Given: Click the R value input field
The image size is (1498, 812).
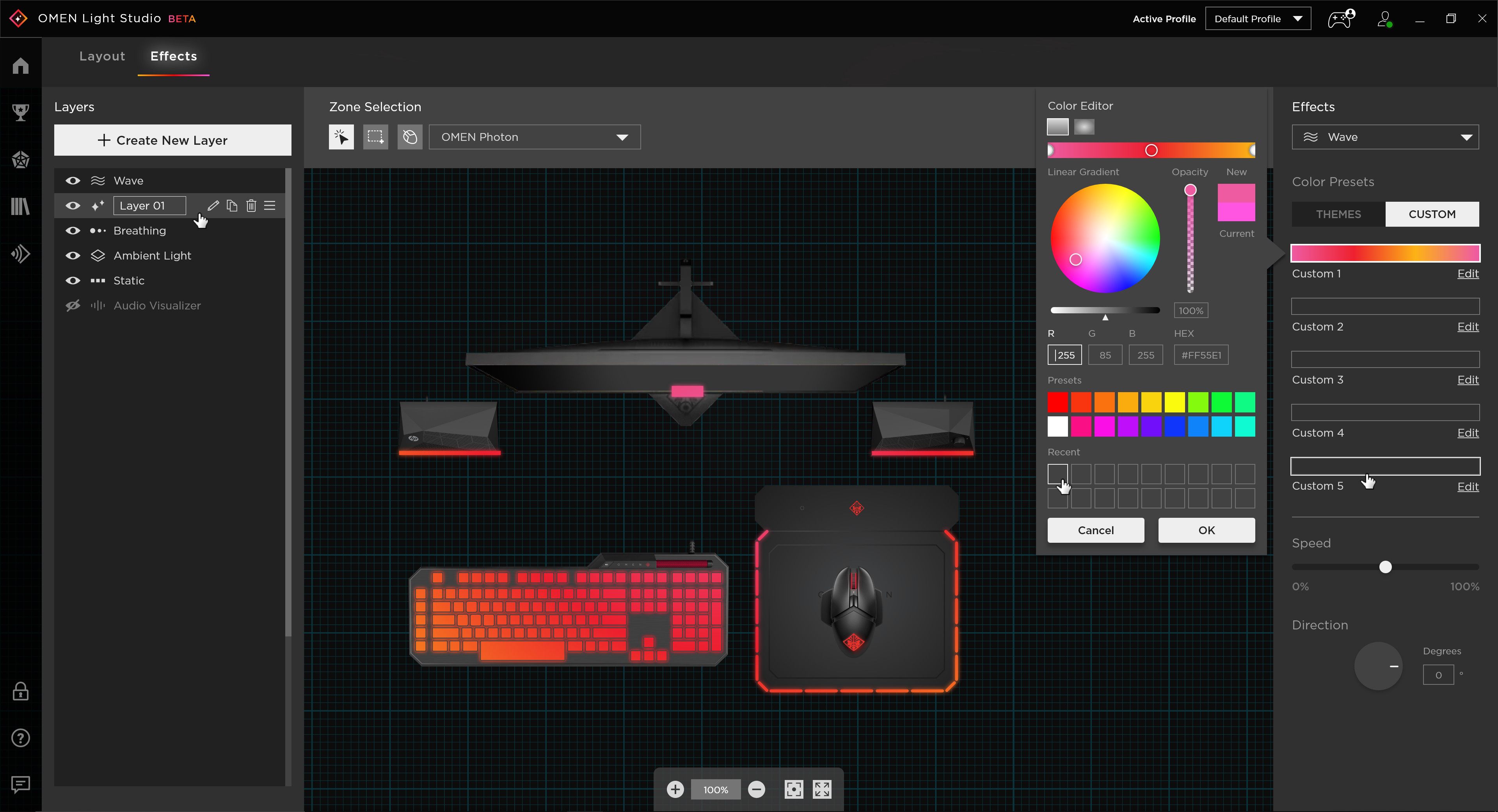Looking at the screenshot, I should 1064,355.
